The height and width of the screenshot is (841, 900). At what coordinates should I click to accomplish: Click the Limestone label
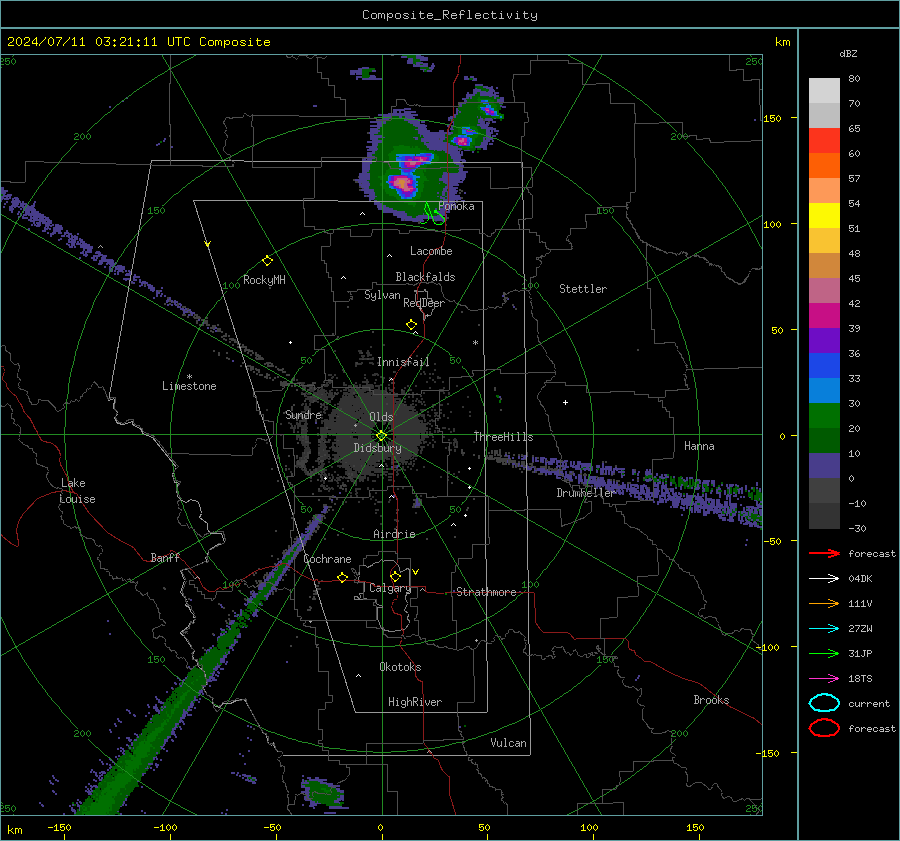point(189,386)
